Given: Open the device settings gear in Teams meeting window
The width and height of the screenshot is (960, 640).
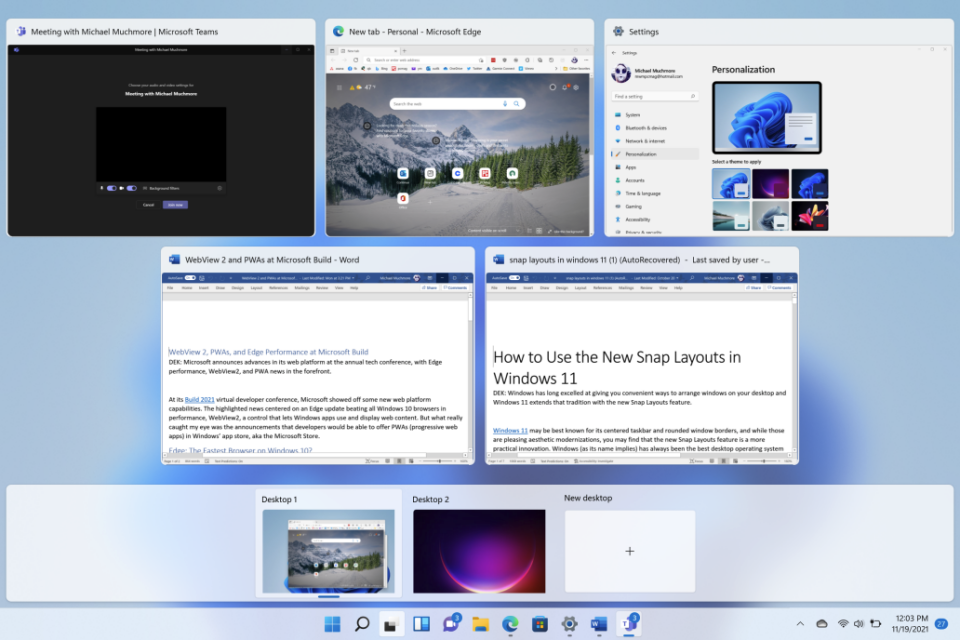Looking at the screenshot, I should (x=220, y=188).
